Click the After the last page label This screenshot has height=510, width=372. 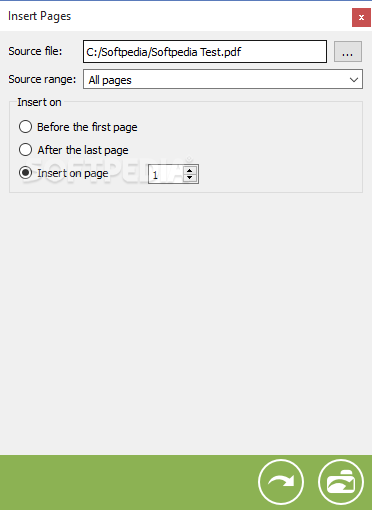point(83,150)
